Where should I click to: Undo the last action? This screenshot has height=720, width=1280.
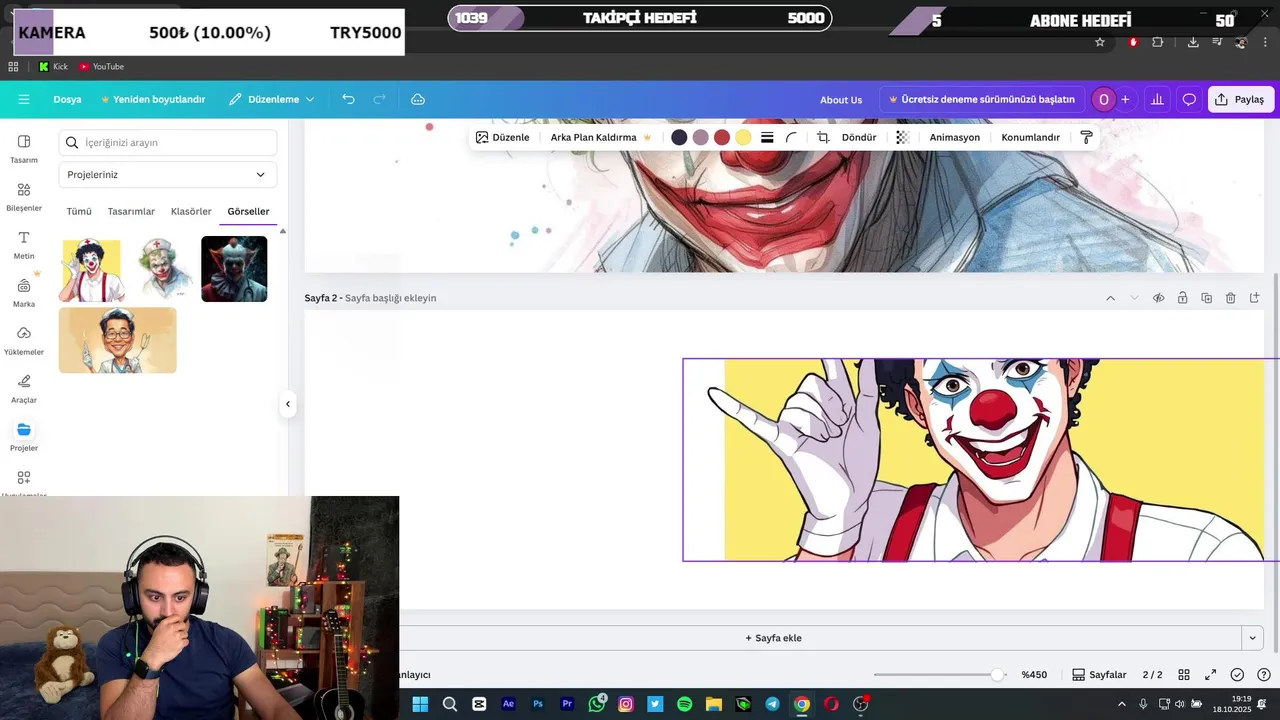pos(348,99)
